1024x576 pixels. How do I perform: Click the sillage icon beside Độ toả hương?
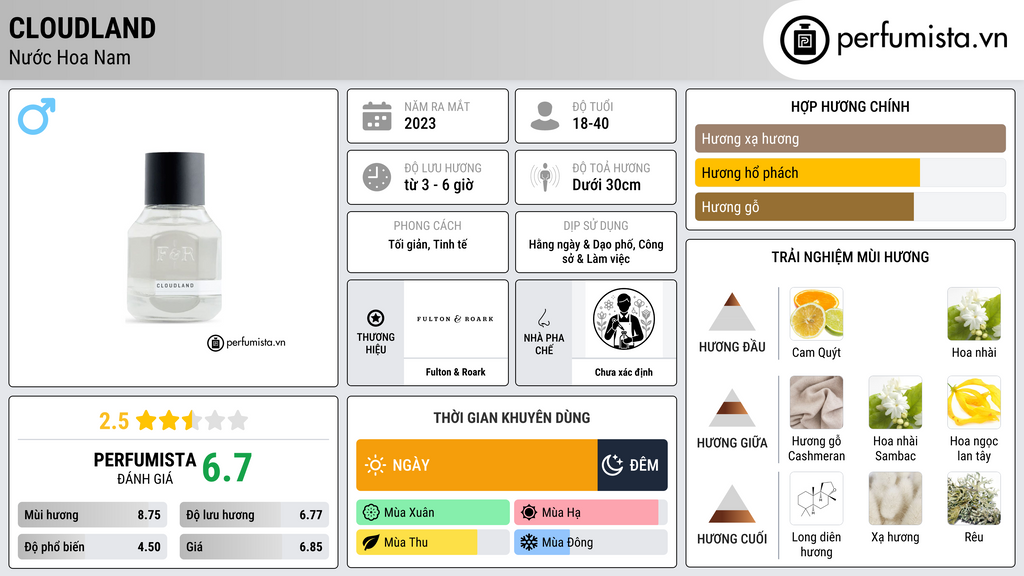coord(545,177)
